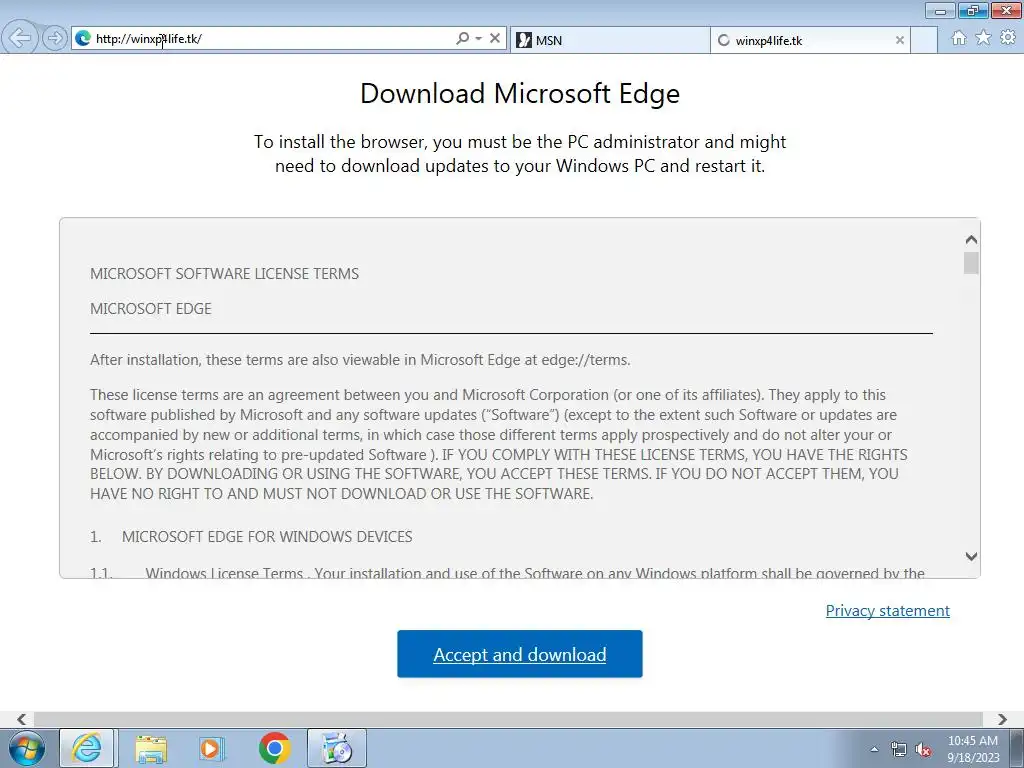Open Google Chrome from the taskbar
Viewport: 1024px width, 768px height.
(x=274, y=748)
